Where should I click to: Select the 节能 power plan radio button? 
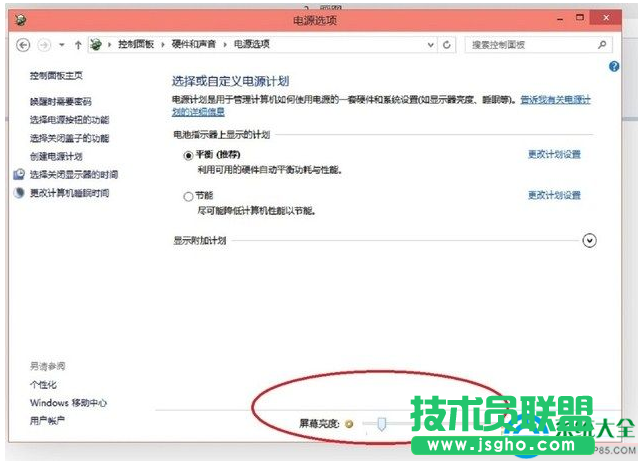(188, 197)
